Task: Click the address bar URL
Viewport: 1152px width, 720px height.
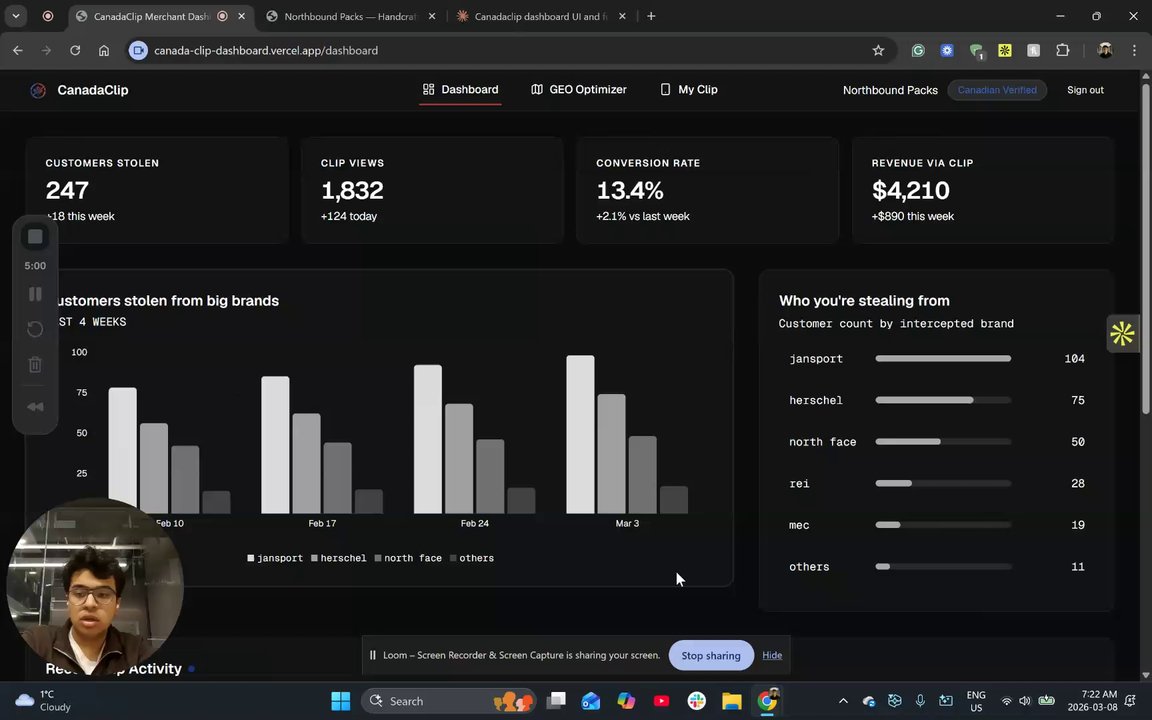Action: point(266,51)
